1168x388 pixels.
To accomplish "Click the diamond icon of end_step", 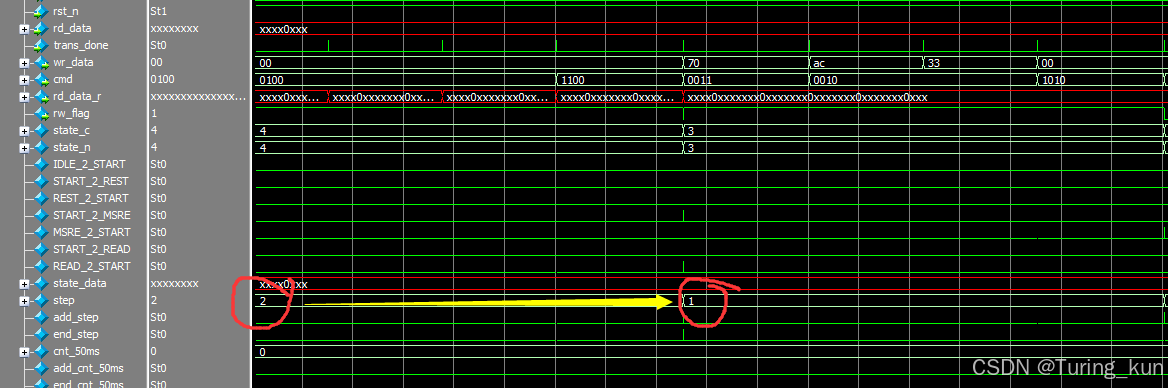I will click(x=41, y=334).
